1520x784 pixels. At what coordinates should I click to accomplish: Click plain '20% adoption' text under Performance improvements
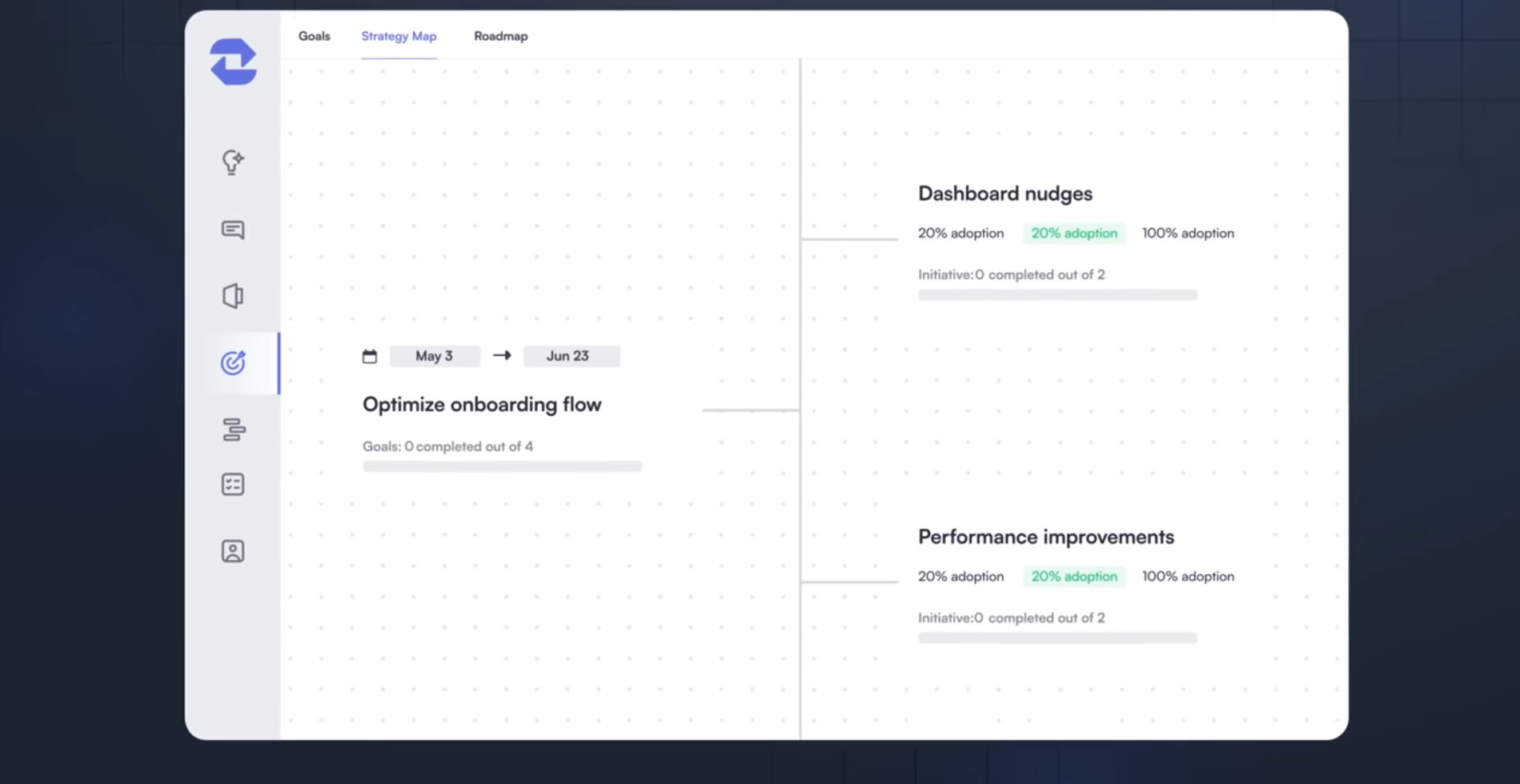961,577
